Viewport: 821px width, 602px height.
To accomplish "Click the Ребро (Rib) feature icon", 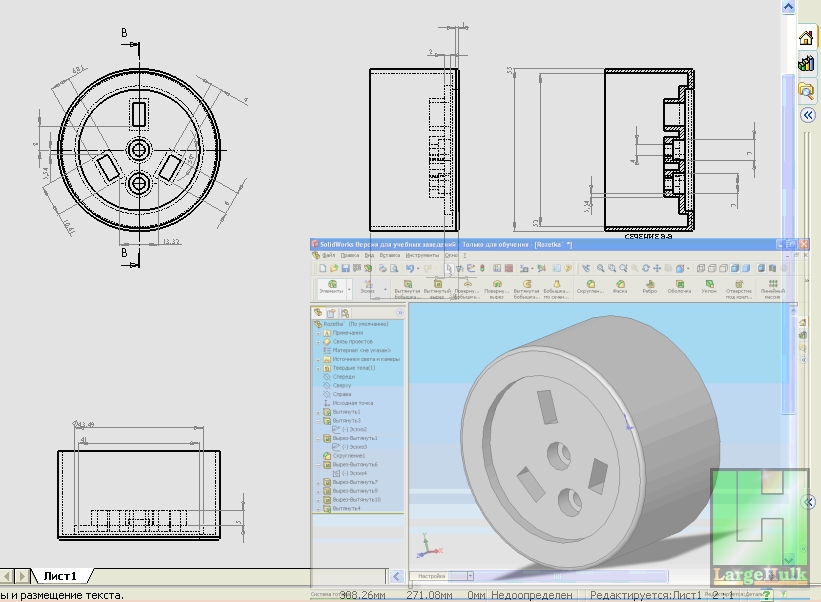I will (x=650, y=285).
